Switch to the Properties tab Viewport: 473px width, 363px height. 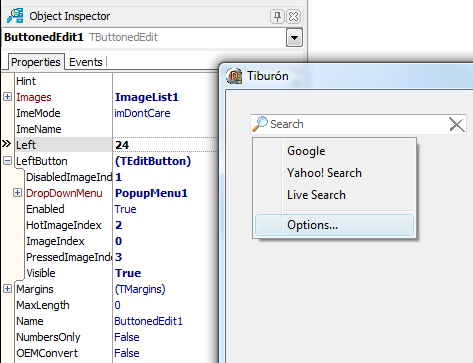[x=36, y=62]
